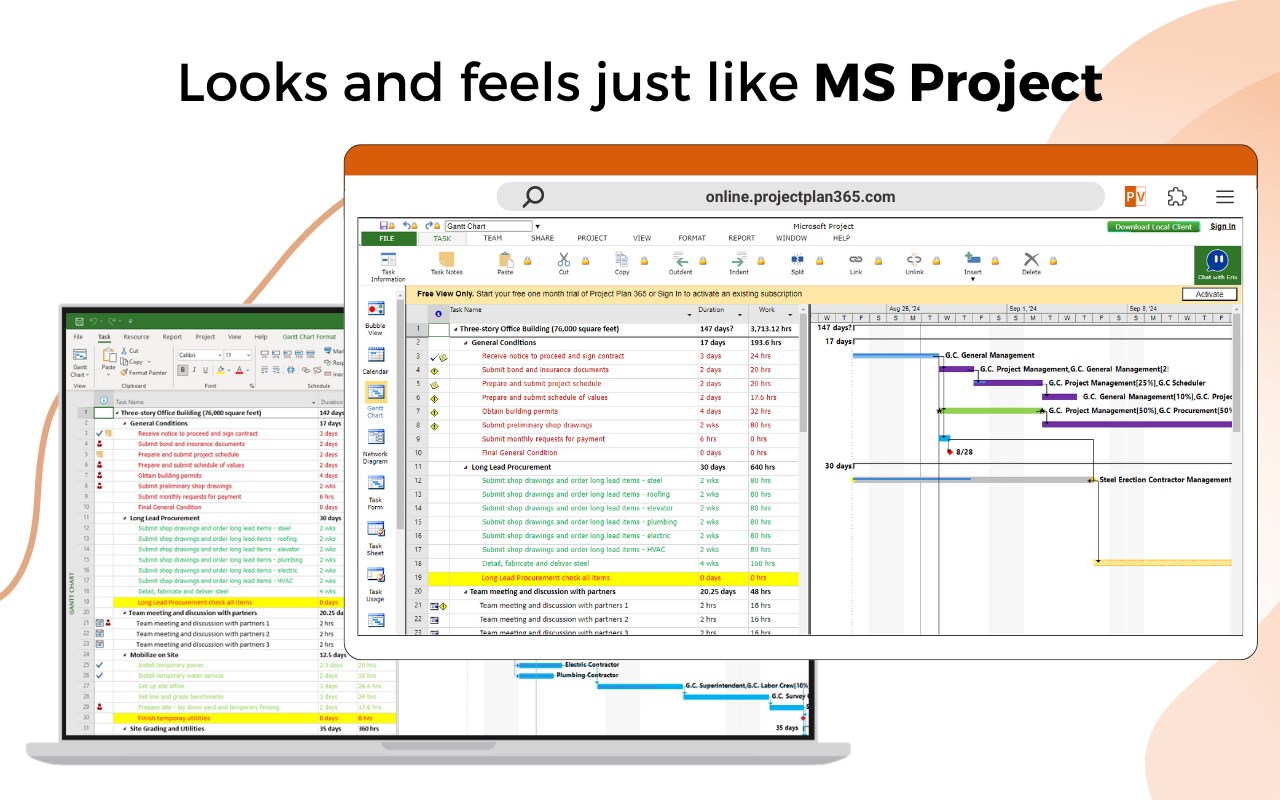Select task 'Obtain building permits' in browser

pyautogui.click(x=520, y=411)
